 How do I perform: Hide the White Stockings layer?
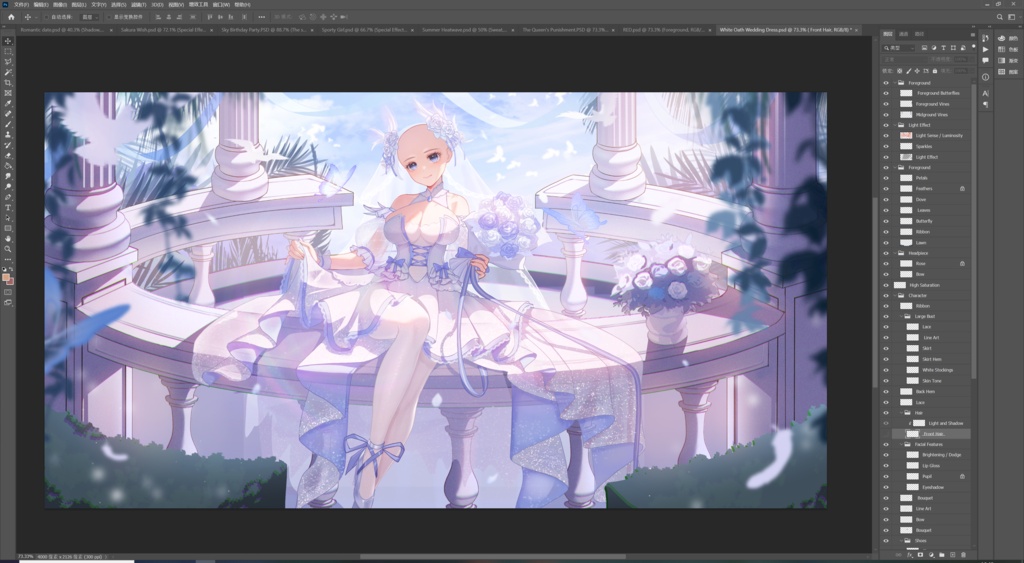(886, 370)
